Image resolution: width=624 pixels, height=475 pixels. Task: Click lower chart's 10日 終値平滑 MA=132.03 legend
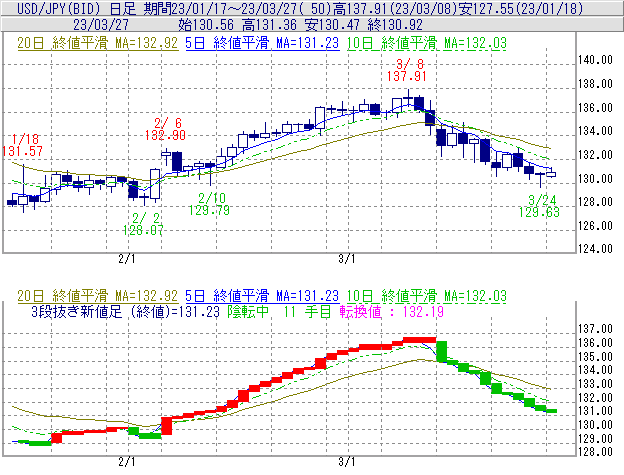pos(427,296)
